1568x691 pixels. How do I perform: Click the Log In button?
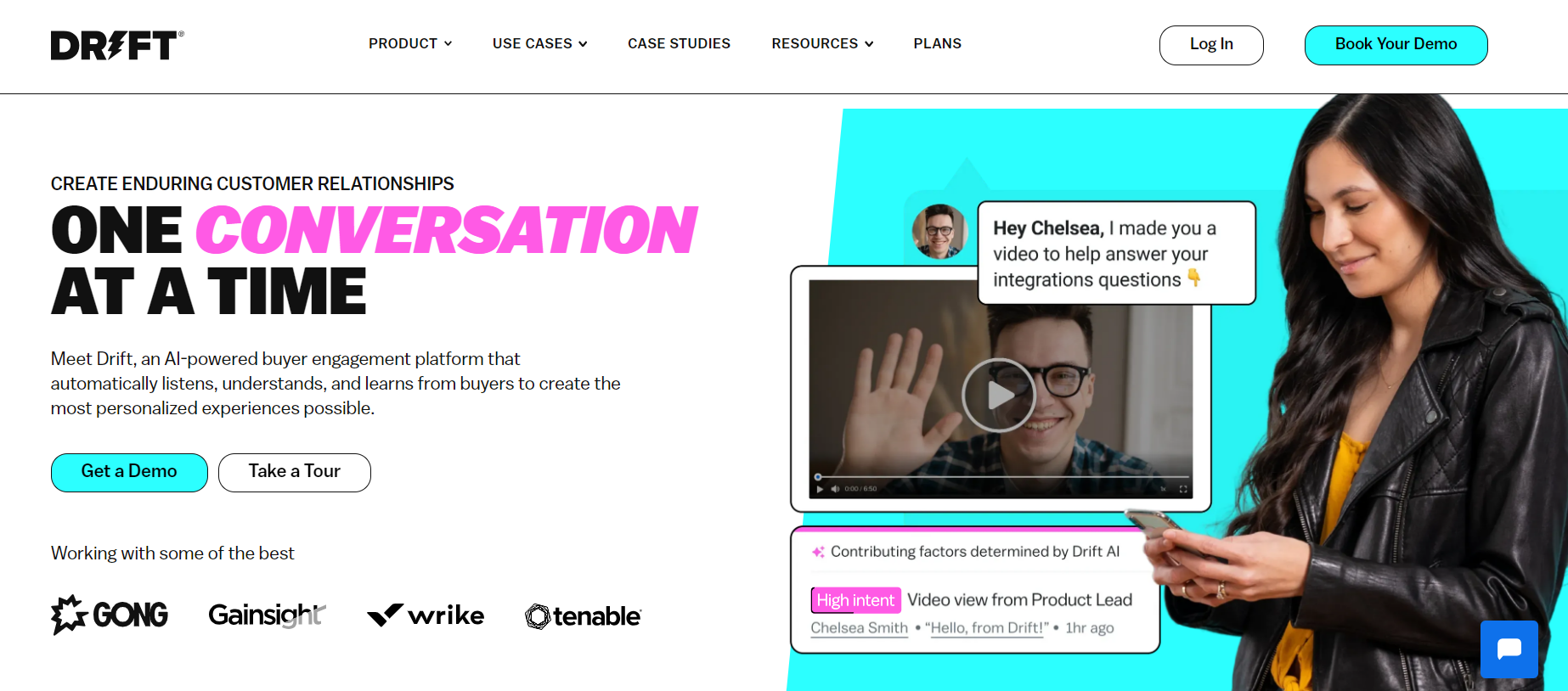coord(1211,45)
